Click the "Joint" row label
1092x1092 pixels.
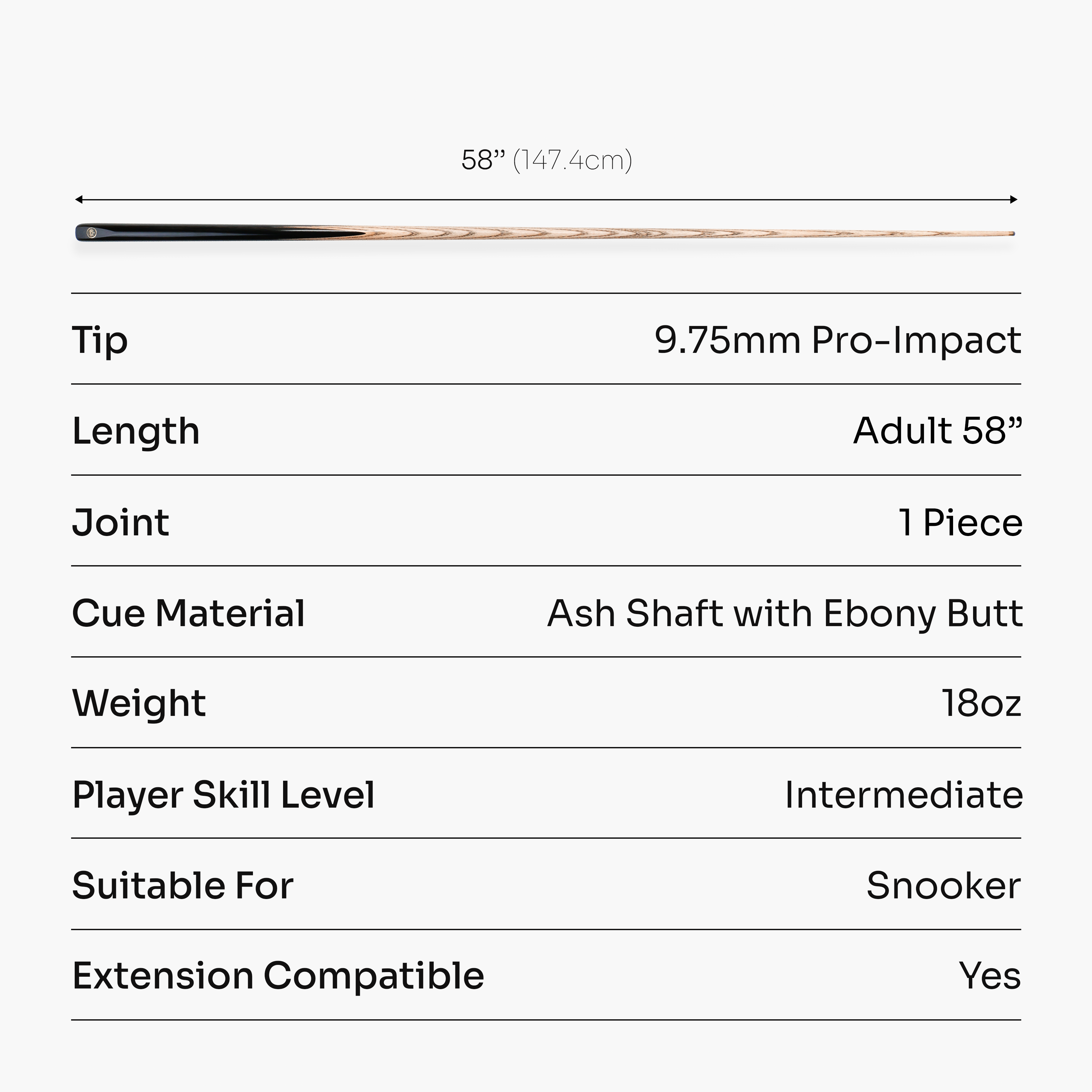pos(120,522)
